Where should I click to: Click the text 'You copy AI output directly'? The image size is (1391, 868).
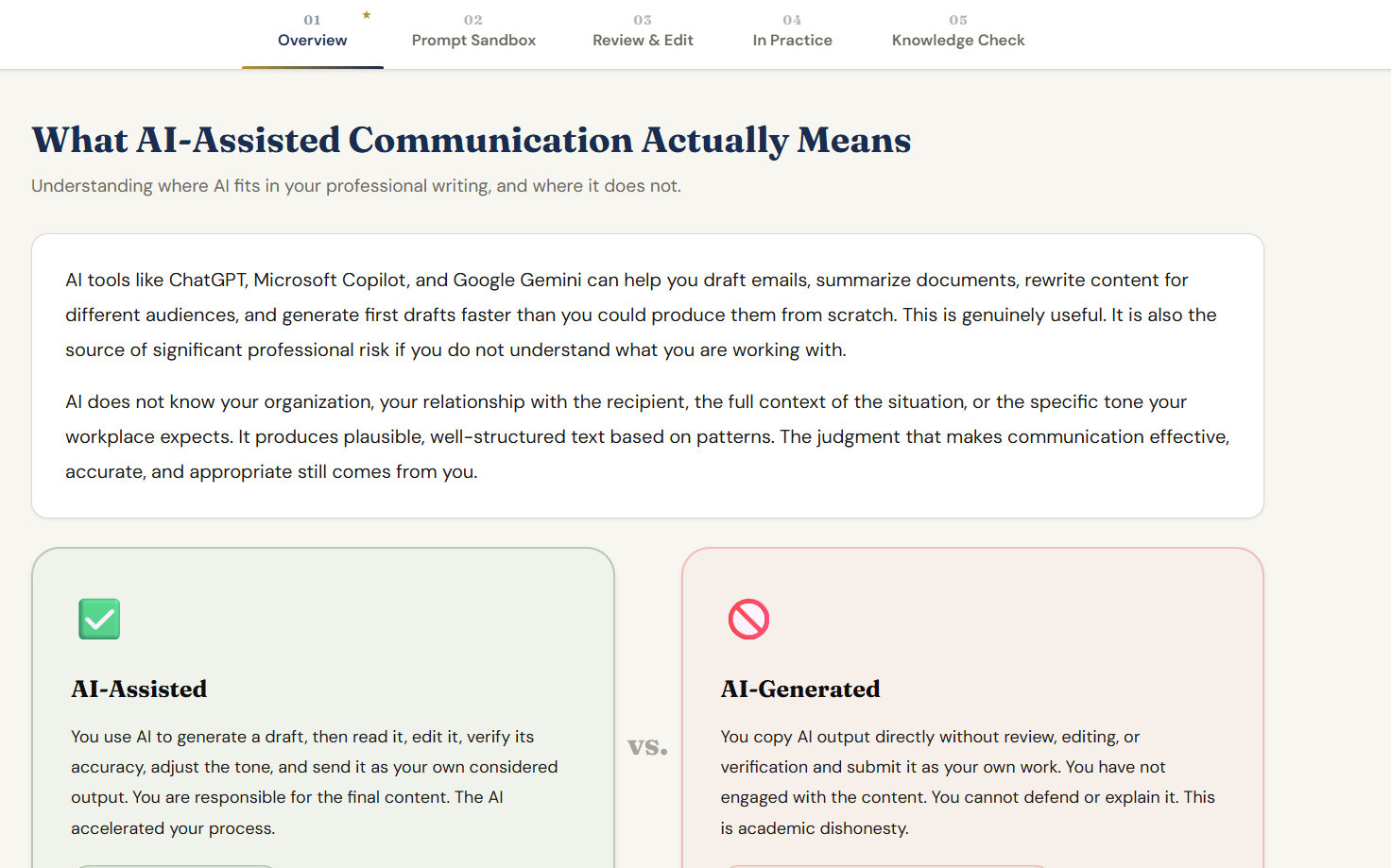tap(968, 782)
